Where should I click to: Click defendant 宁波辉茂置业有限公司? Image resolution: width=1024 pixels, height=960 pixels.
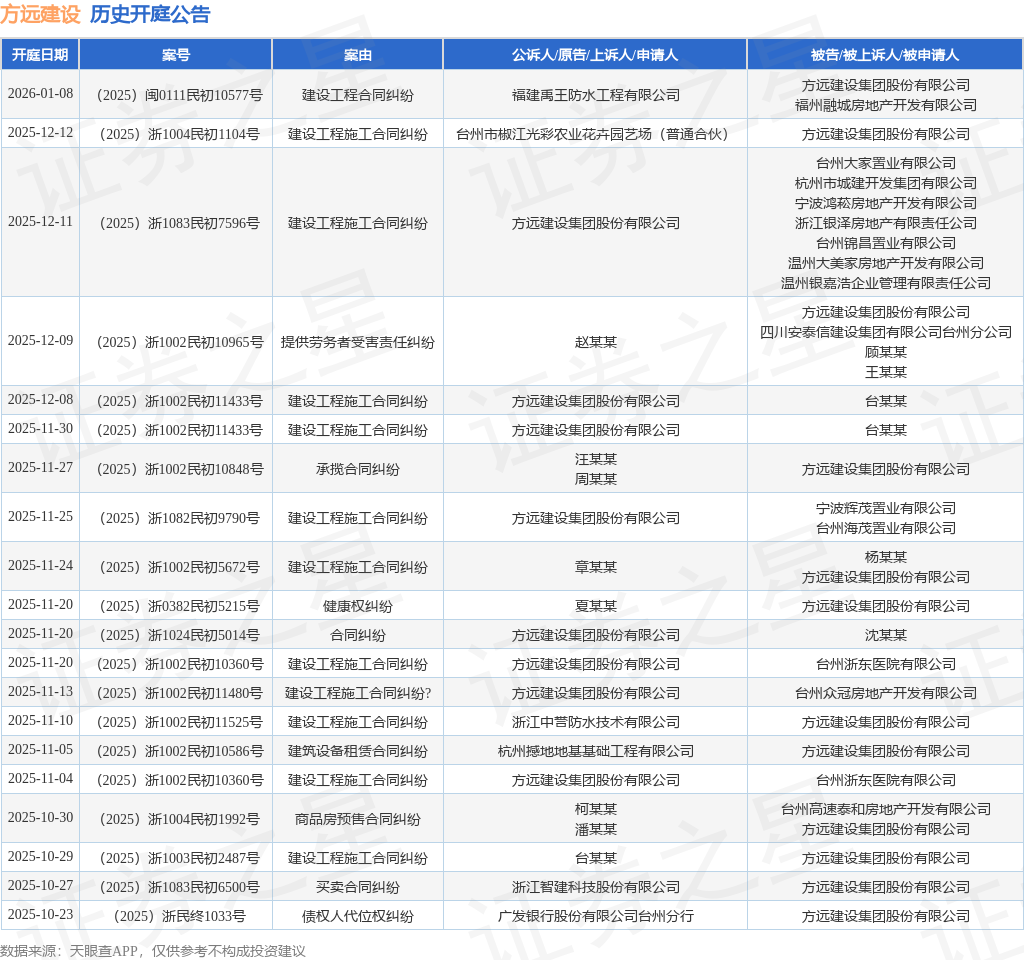click(x=886, y=508)
